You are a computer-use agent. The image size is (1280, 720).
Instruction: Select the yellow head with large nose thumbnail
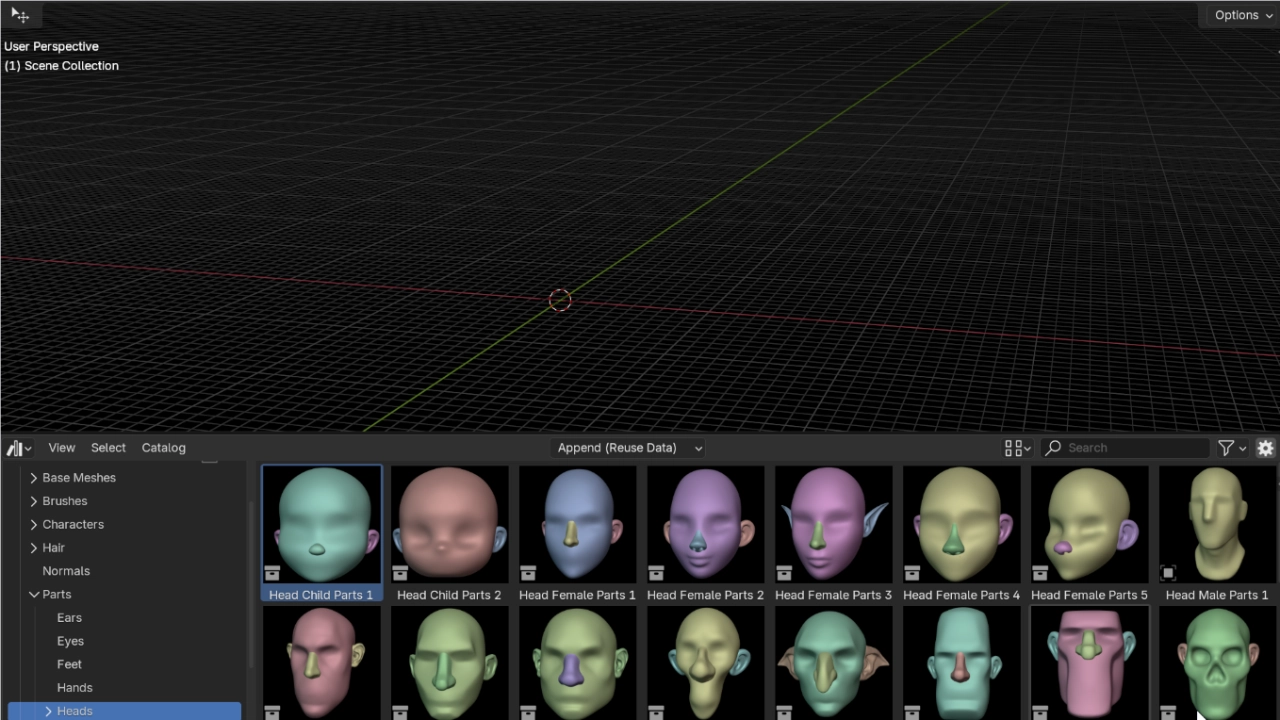coord(705,663)
